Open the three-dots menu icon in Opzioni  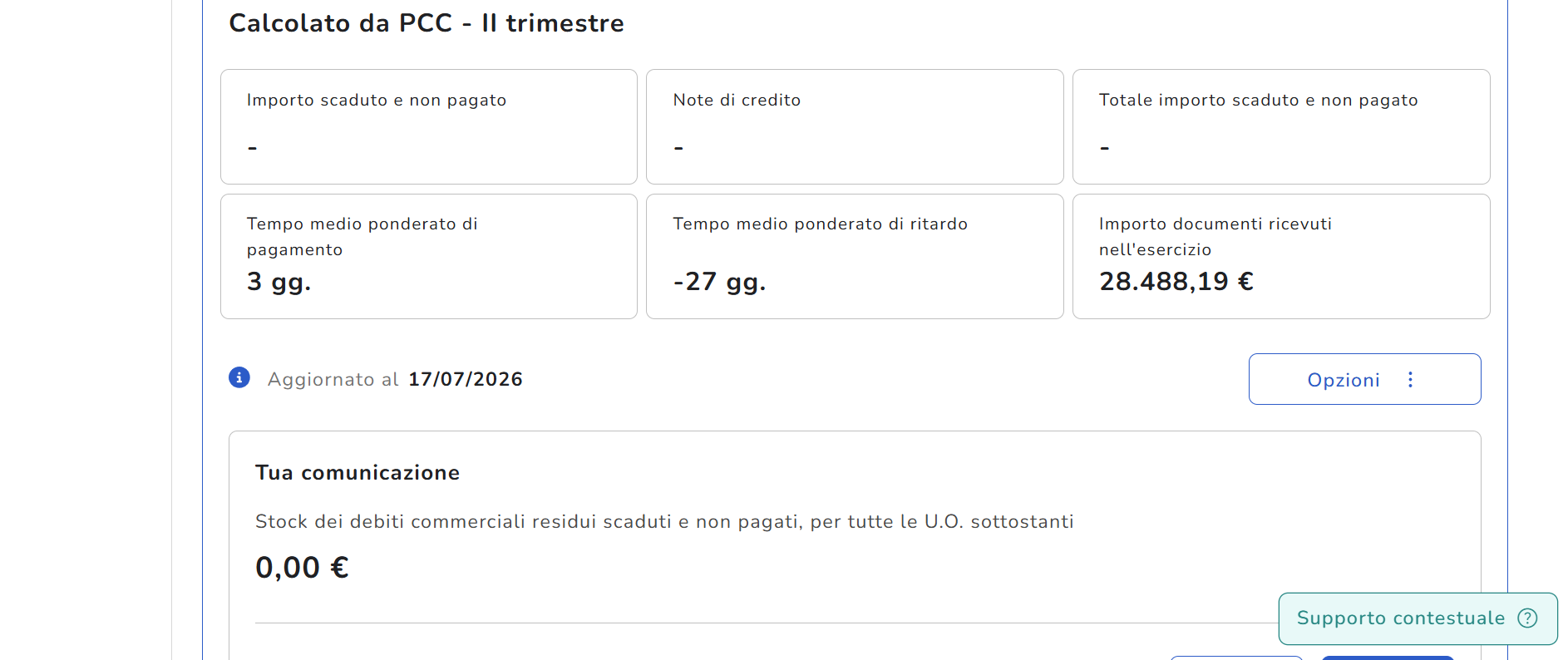(x=1410, y=380)
